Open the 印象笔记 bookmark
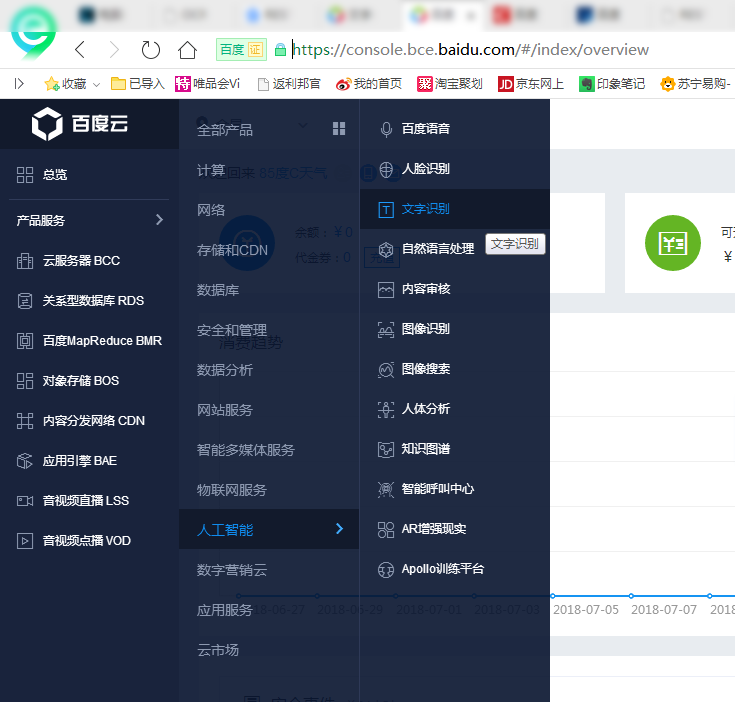This screenshot has height=702, width=735. [612, 84]
